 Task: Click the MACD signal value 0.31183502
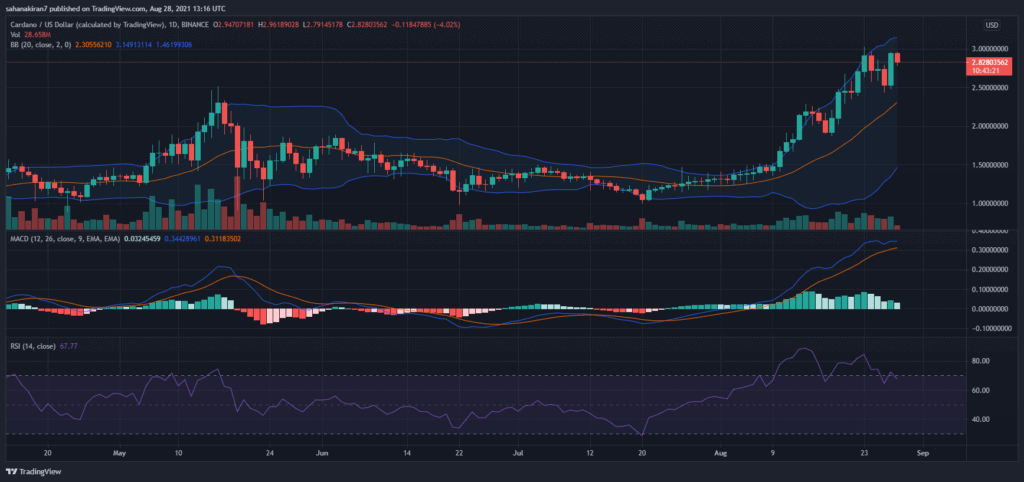tap(223, 239)
